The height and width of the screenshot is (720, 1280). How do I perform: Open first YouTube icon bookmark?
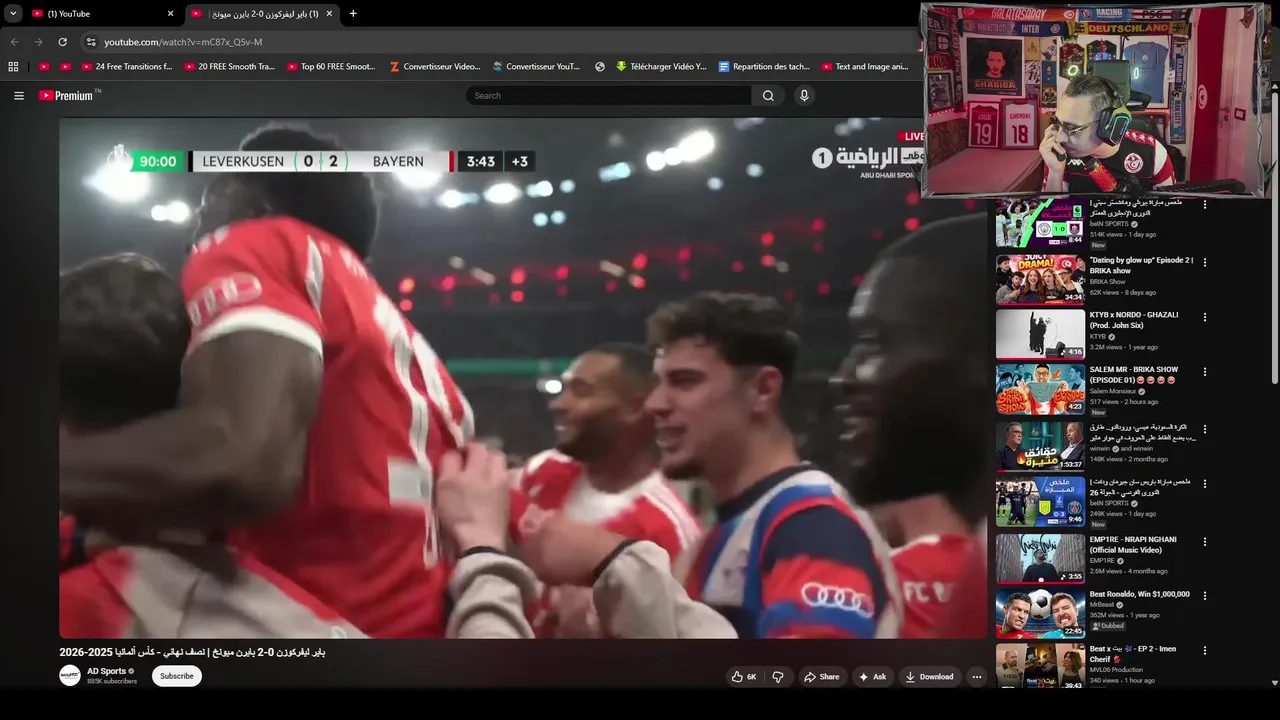[44, 67]
